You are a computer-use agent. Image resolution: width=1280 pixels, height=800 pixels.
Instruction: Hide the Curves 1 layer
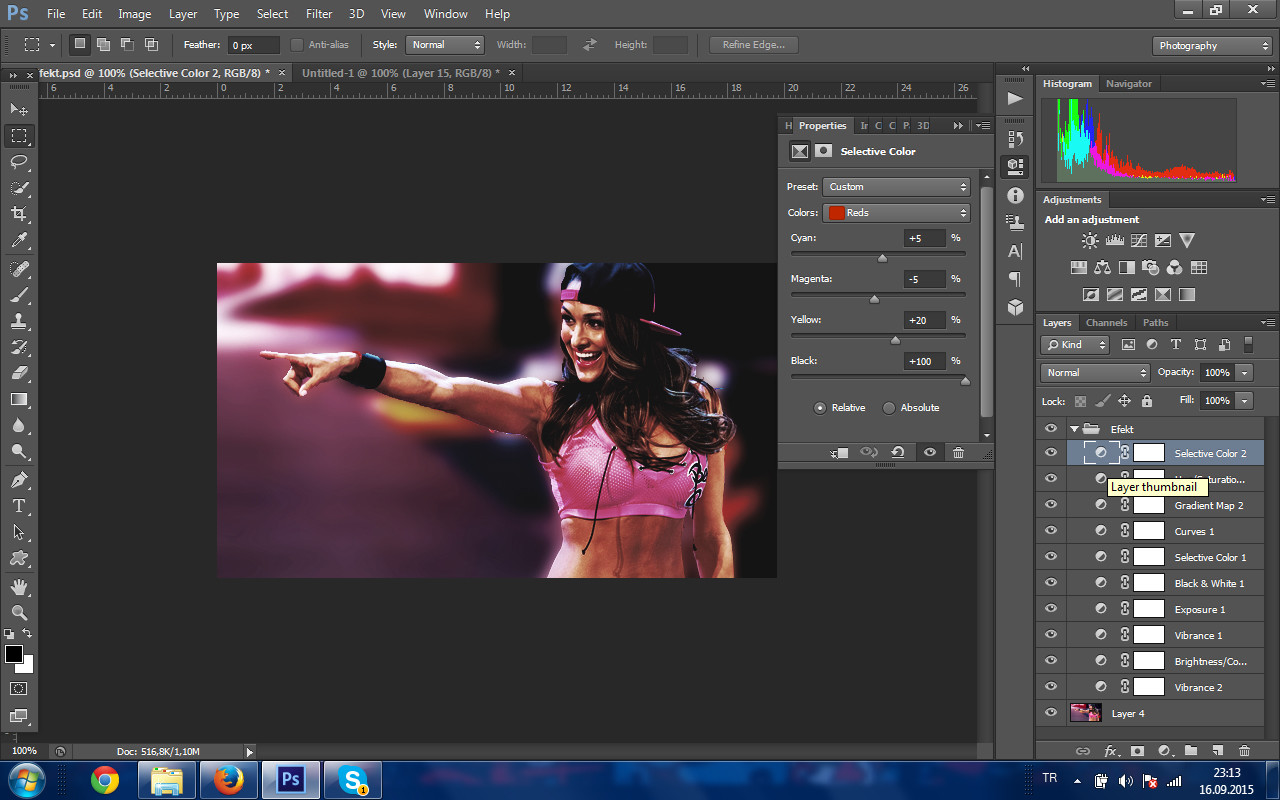tap(1050, 531)
